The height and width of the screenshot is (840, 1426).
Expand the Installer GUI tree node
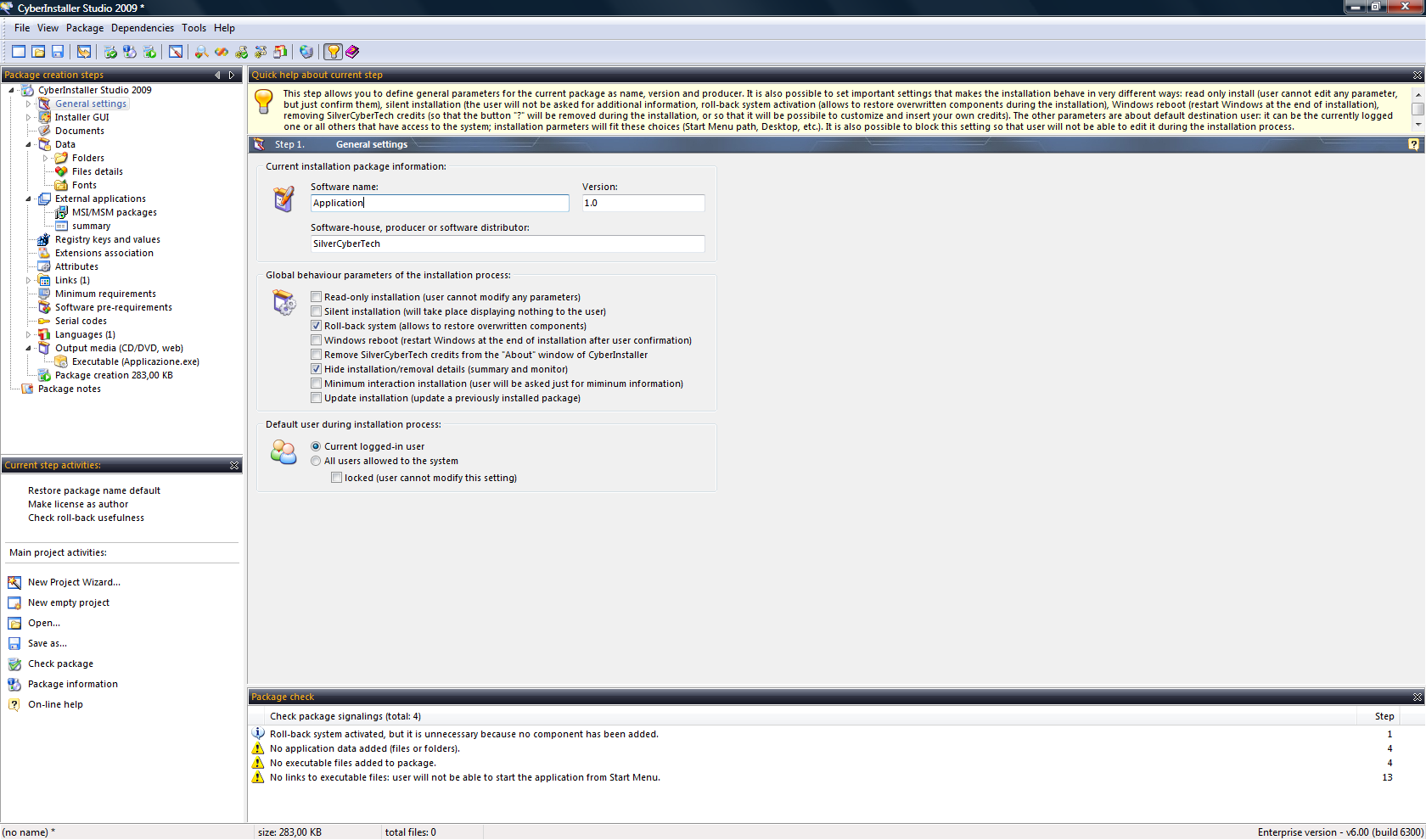(x=28, y=117)
